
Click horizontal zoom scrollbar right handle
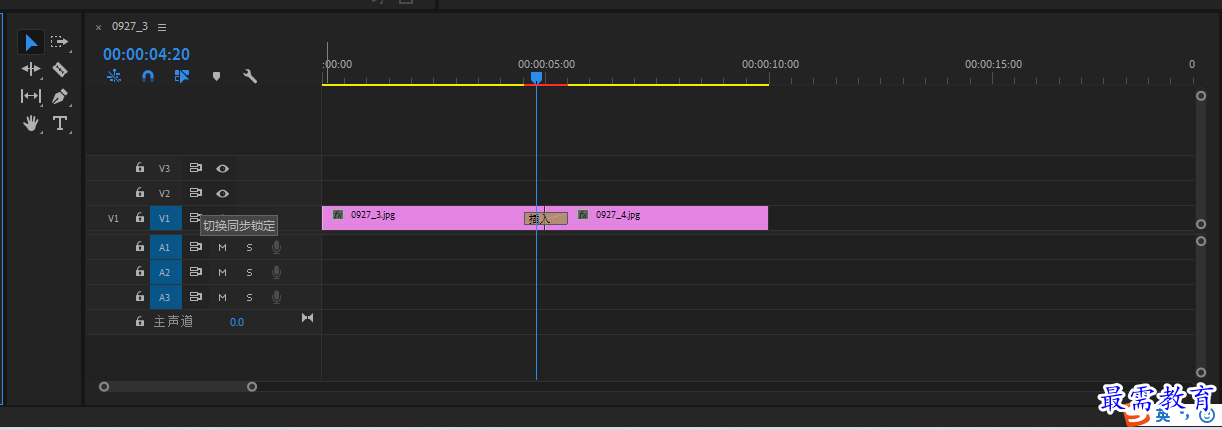click(x=252, y=386)
